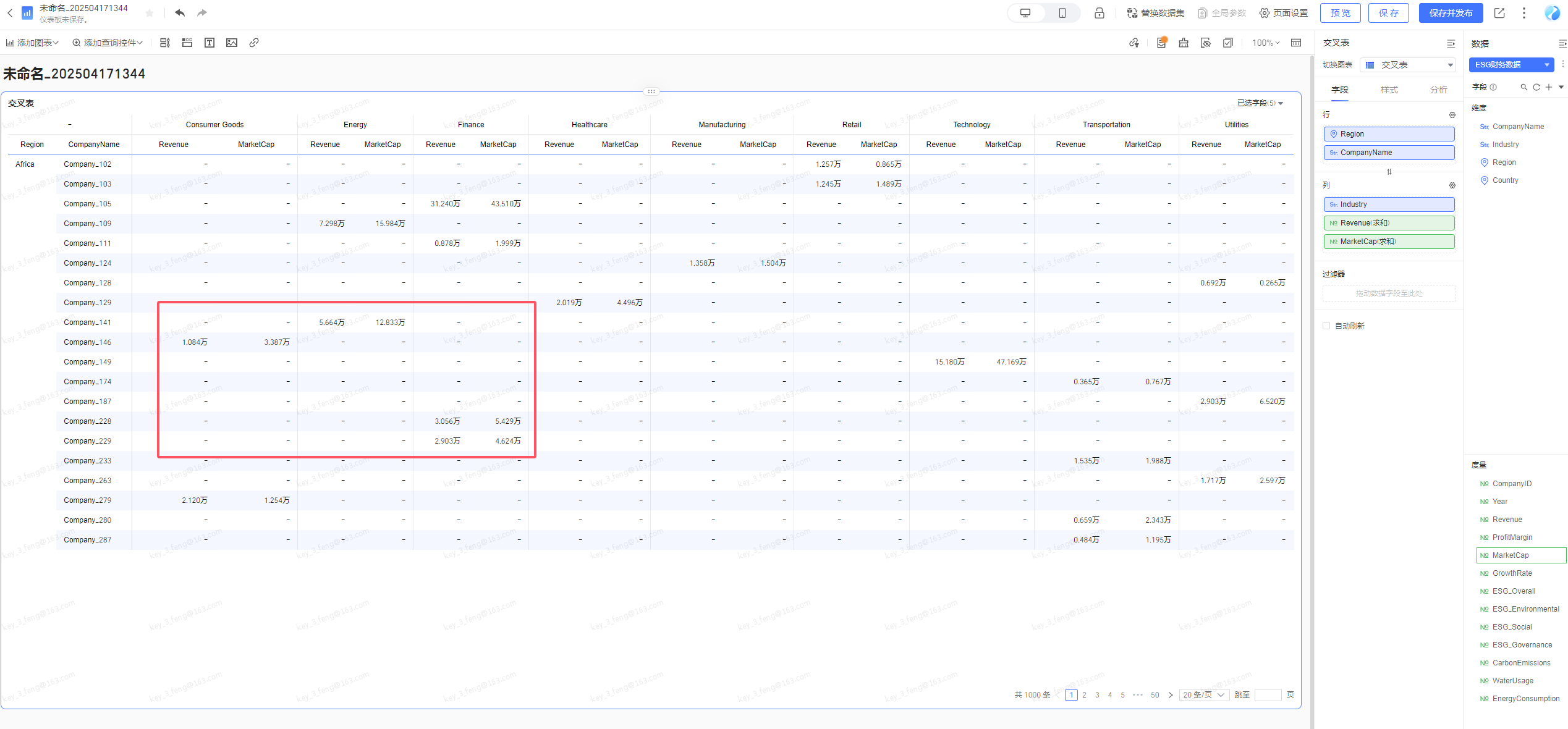Open dashboard in new window icon
Viewport: 1568px width, 729px height.
(x=1499, y=13)
